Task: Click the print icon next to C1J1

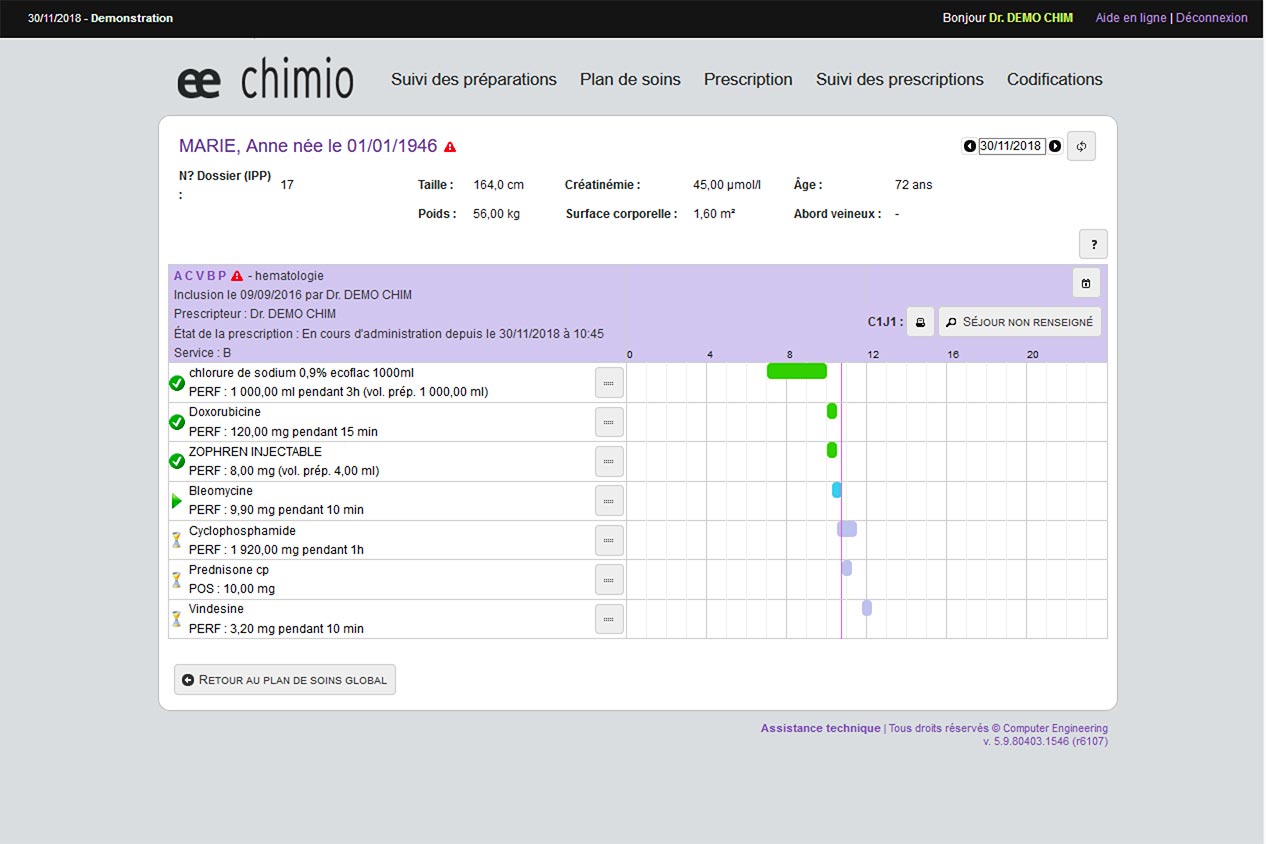Action: (920, 322)
